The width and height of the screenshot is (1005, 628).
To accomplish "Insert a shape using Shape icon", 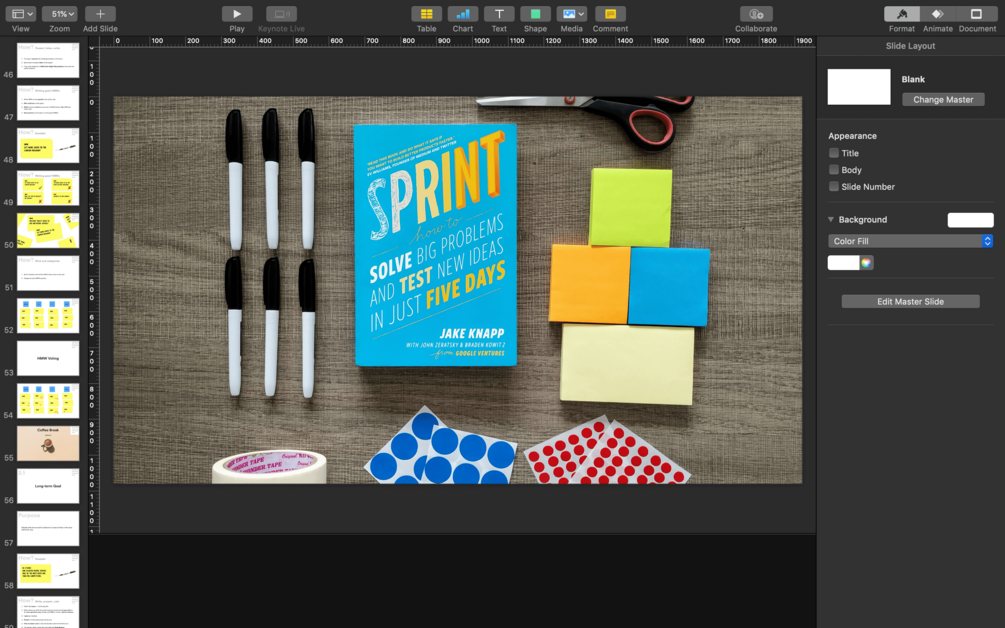I will [535, 14].
